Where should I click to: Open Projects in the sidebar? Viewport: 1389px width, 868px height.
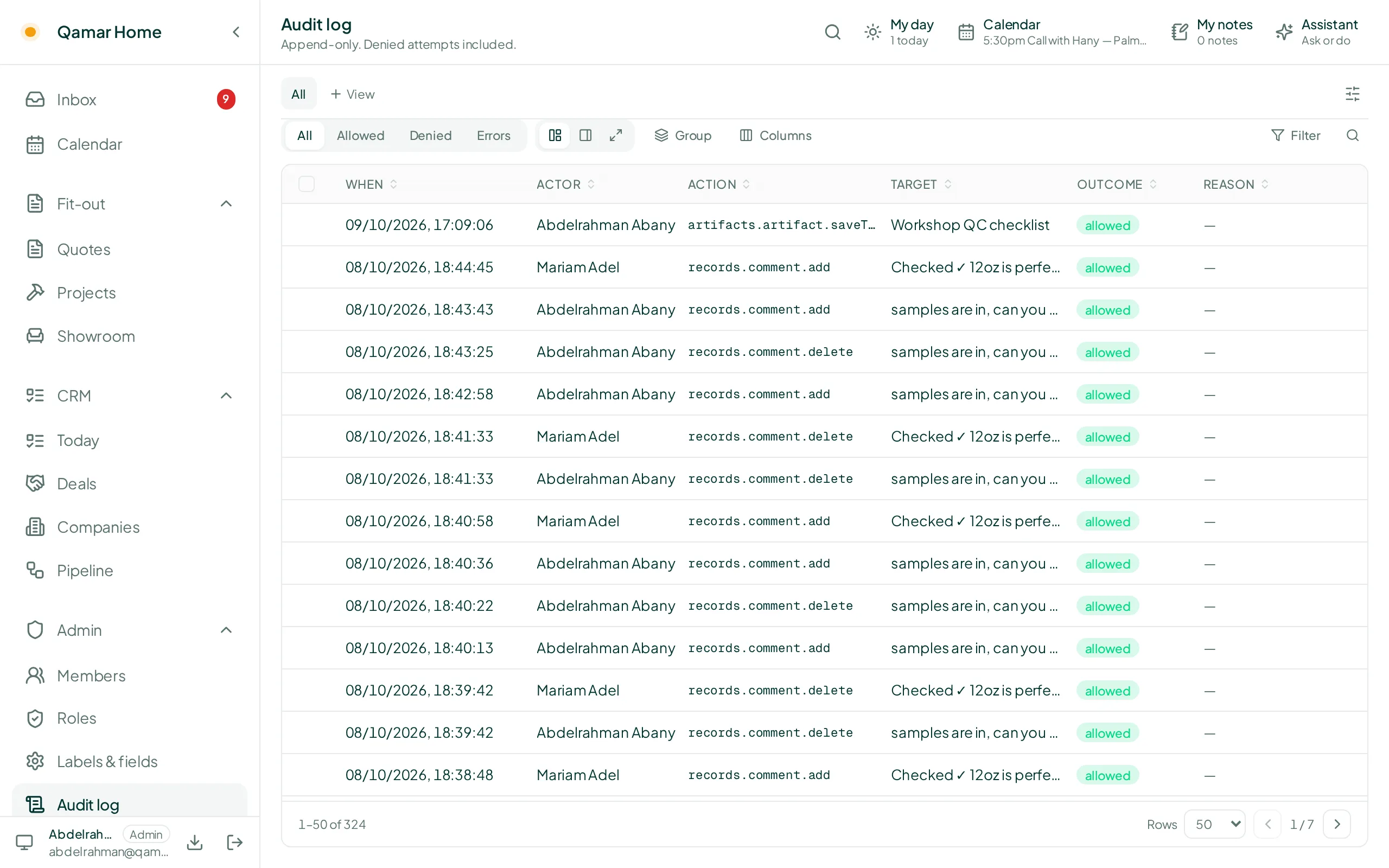click(x=130, y=293)
